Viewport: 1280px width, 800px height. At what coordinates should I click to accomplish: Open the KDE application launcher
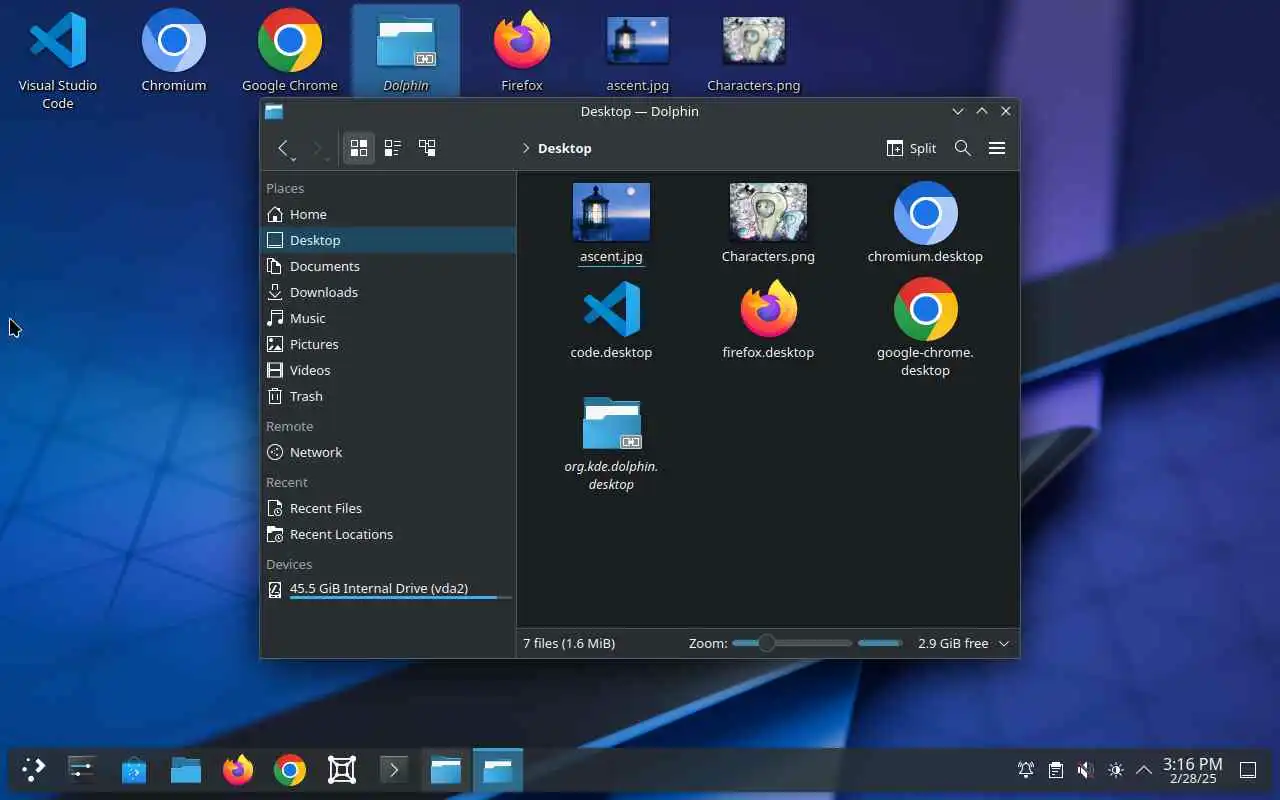tap(34, 770)
